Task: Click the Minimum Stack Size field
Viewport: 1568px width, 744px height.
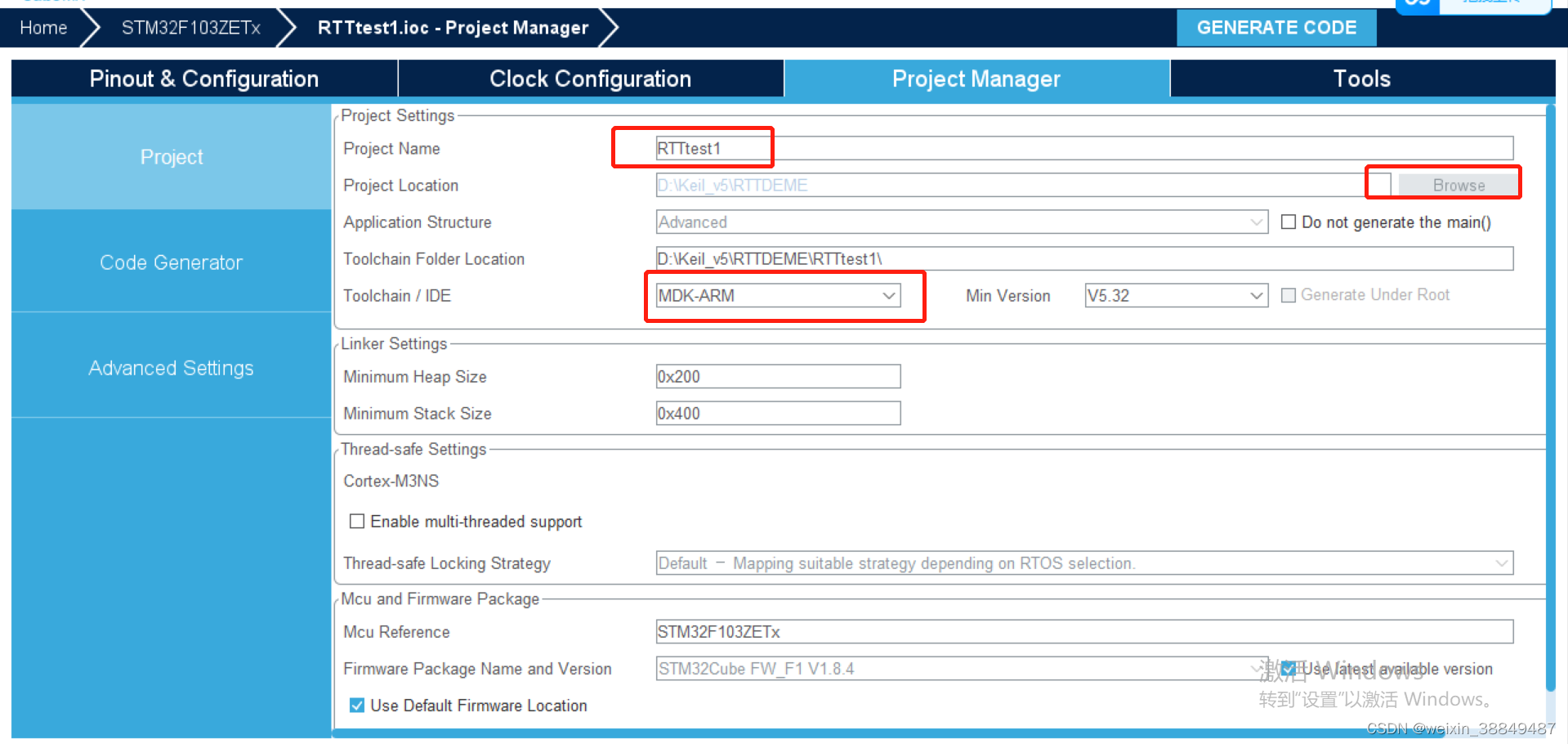Action: [778, 414]
